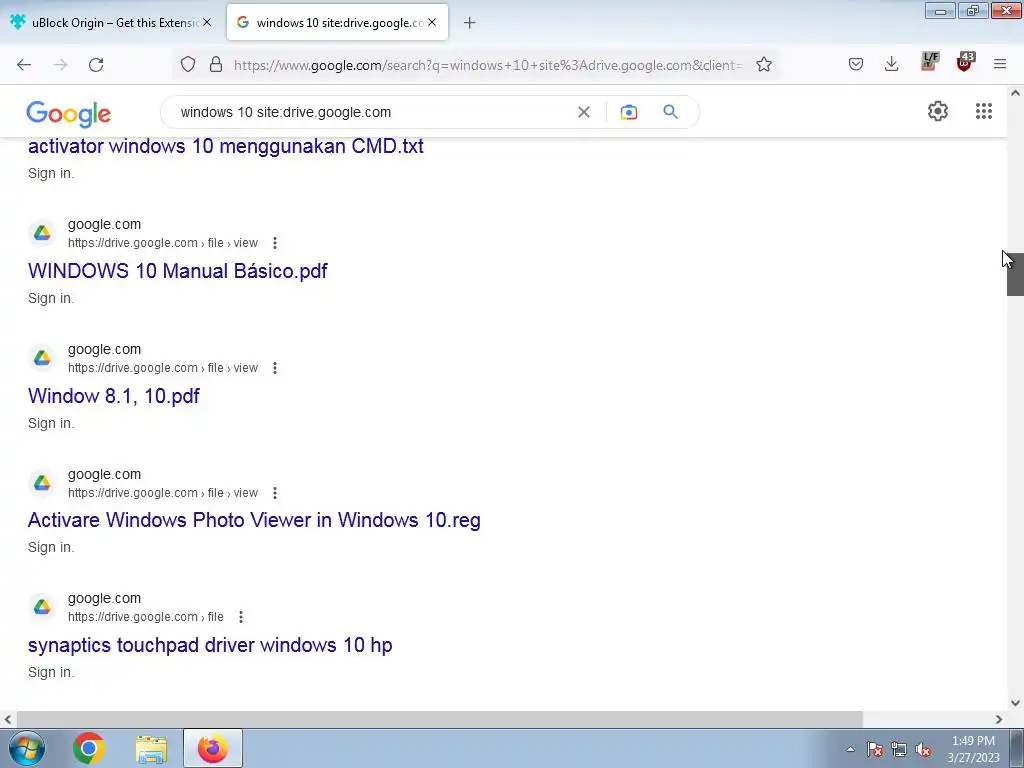The height and width of the screenshot is (768, 1024).
Task: Click the forward navigation arrow
Action: tap(60, 65)
